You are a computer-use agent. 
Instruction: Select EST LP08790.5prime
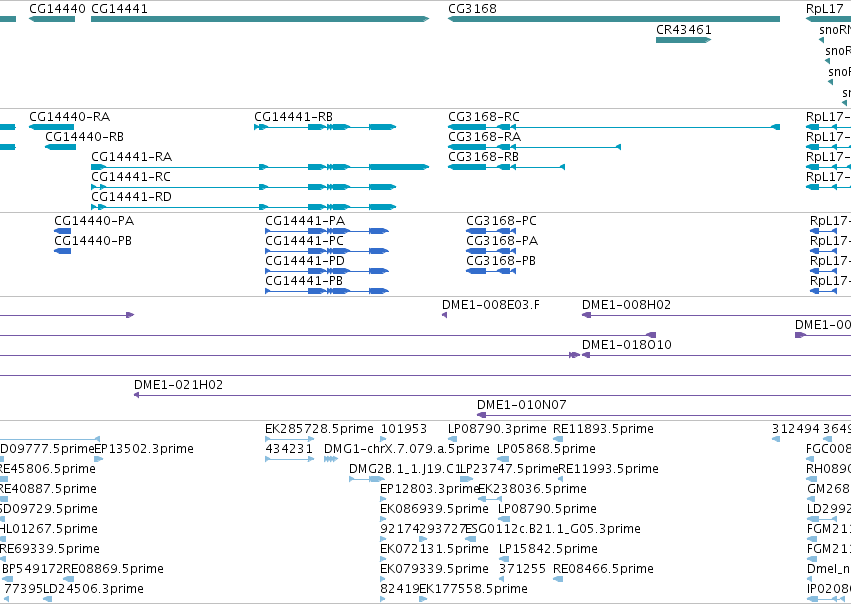547,508
